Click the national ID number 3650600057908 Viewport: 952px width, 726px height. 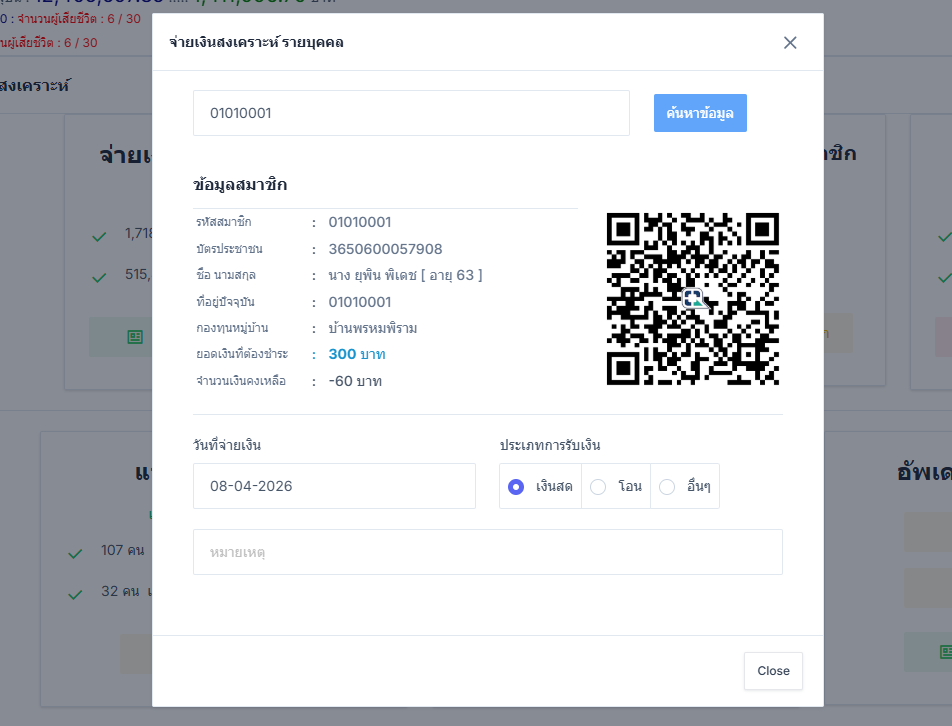click(386, 249)
